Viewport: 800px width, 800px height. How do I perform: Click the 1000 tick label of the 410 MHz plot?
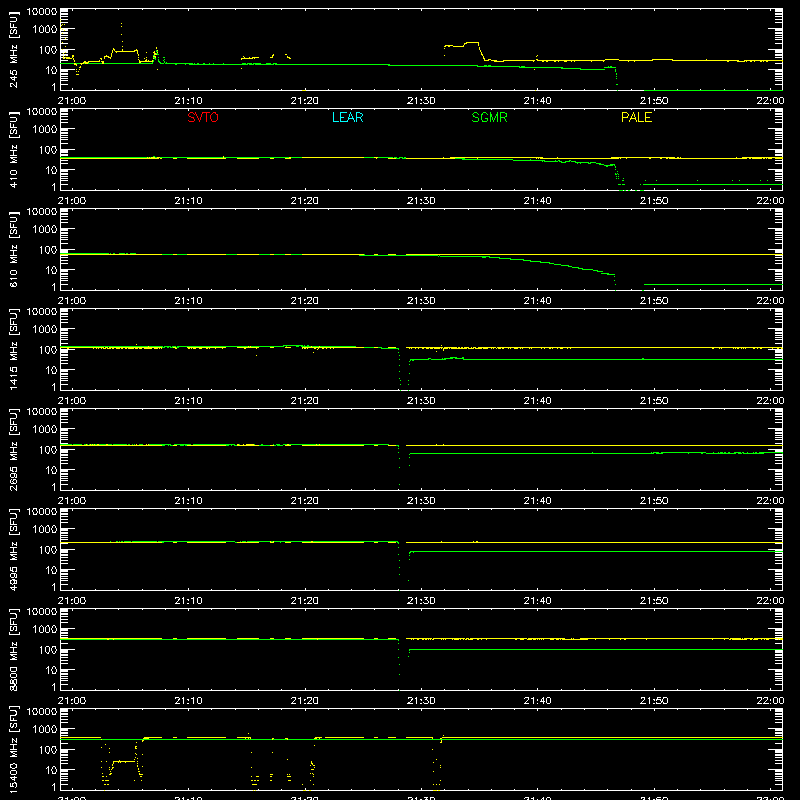click(x=45, y=129)
